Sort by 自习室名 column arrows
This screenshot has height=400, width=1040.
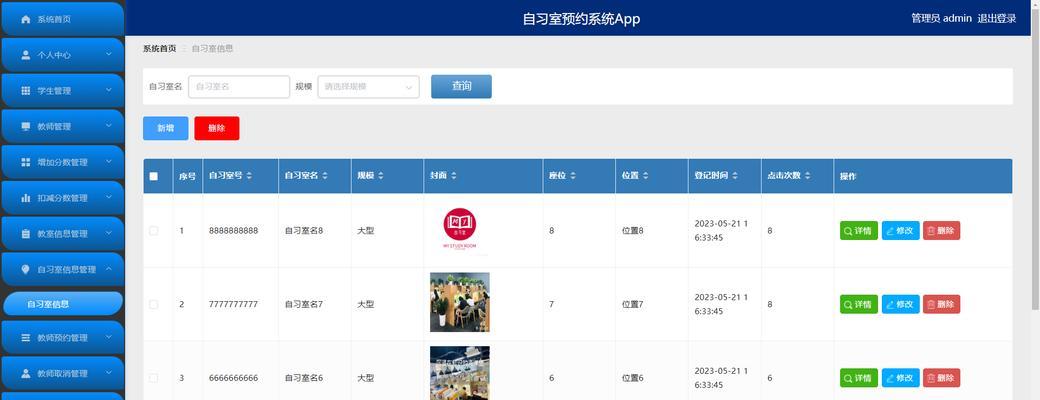pyautogui.click(x=325, y=176)
